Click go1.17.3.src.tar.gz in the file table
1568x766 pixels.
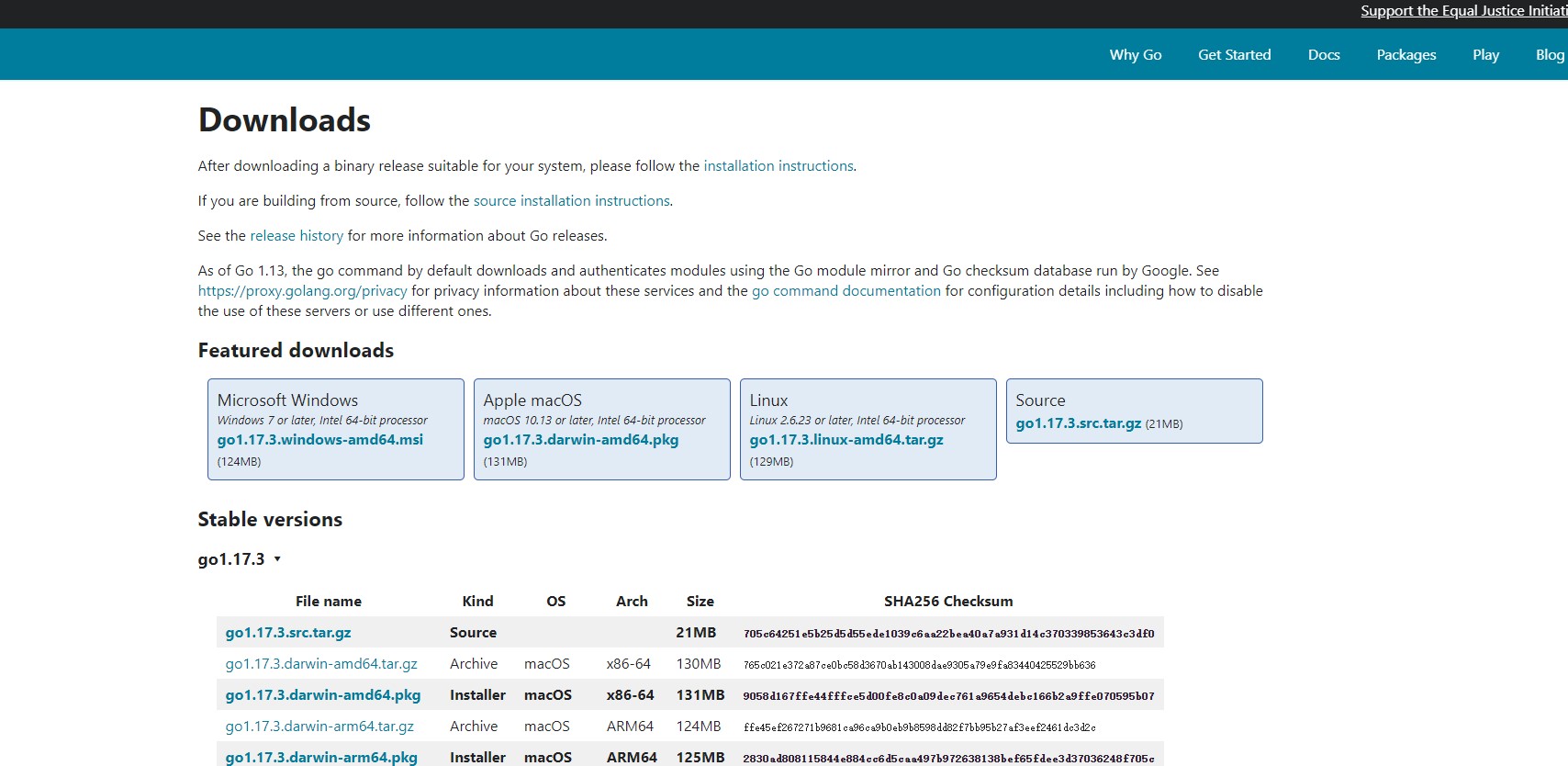288,633
